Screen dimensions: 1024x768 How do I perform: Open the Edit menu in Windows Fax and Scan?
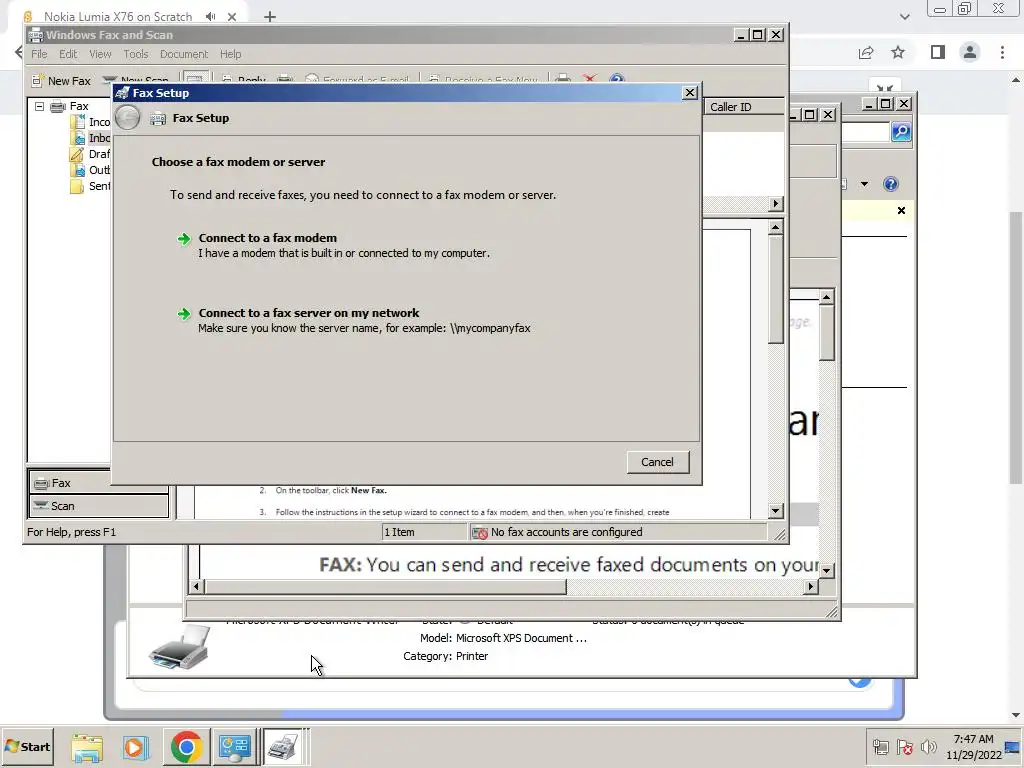click(x=68, y=54)
